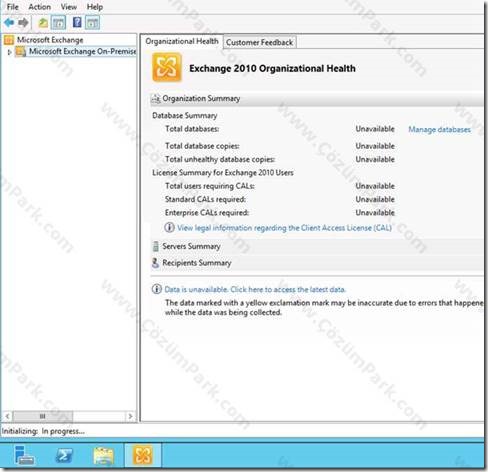Click the Manage databases link
This screenshot has width=488, height=472.
click(439, 129)
